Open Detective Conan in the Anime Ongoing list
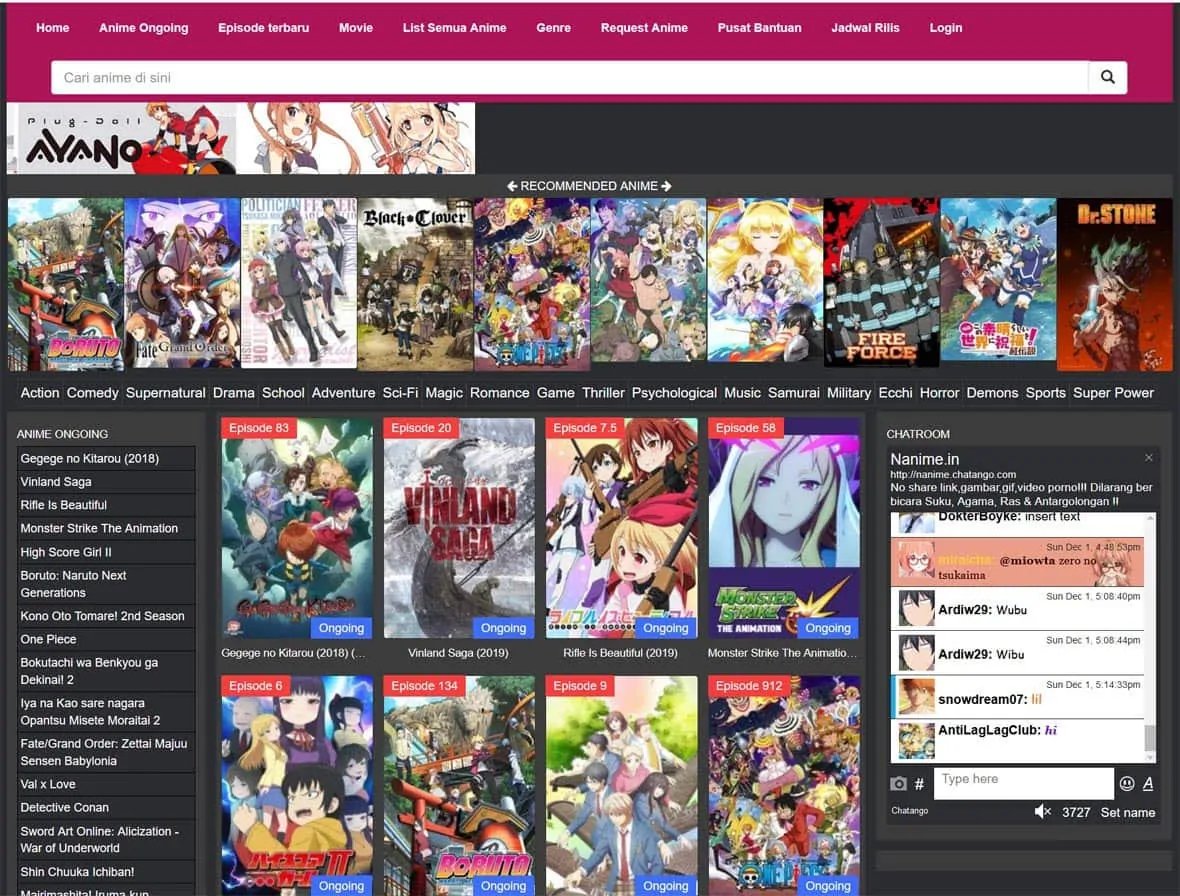The image size is (1180, 896). point(65,808)
